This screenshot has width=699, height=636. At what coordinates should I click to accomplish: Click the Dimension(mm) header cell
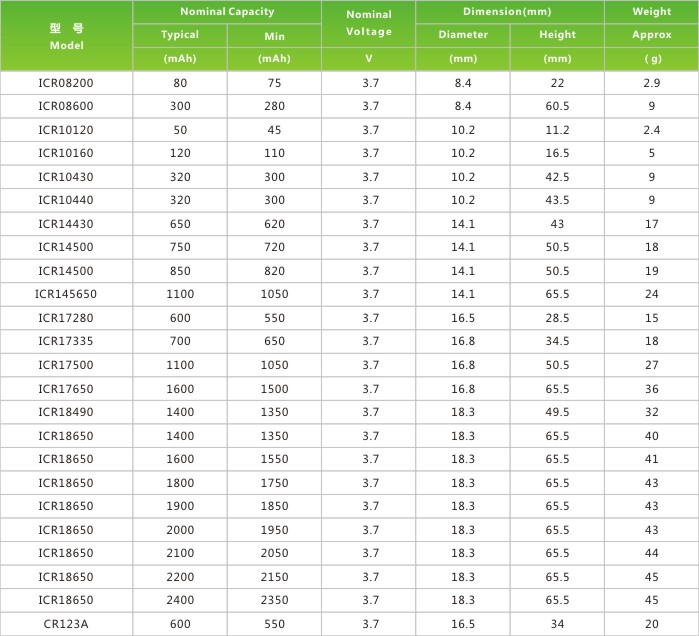(x=510, y=12)
